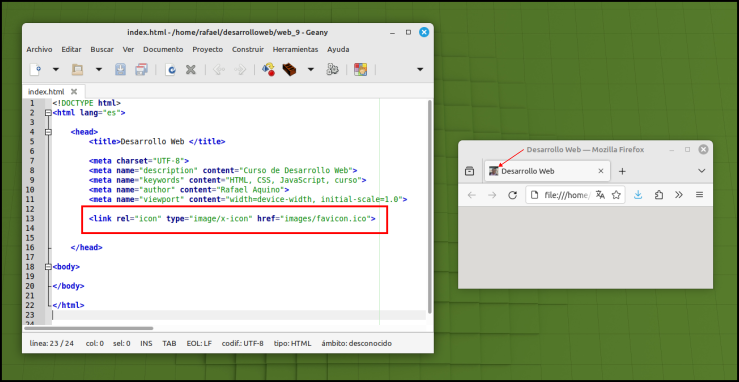Viewport: 739px width, 382px height.
Task: Click the favicon link rel line
Action: tap(232, 219)
